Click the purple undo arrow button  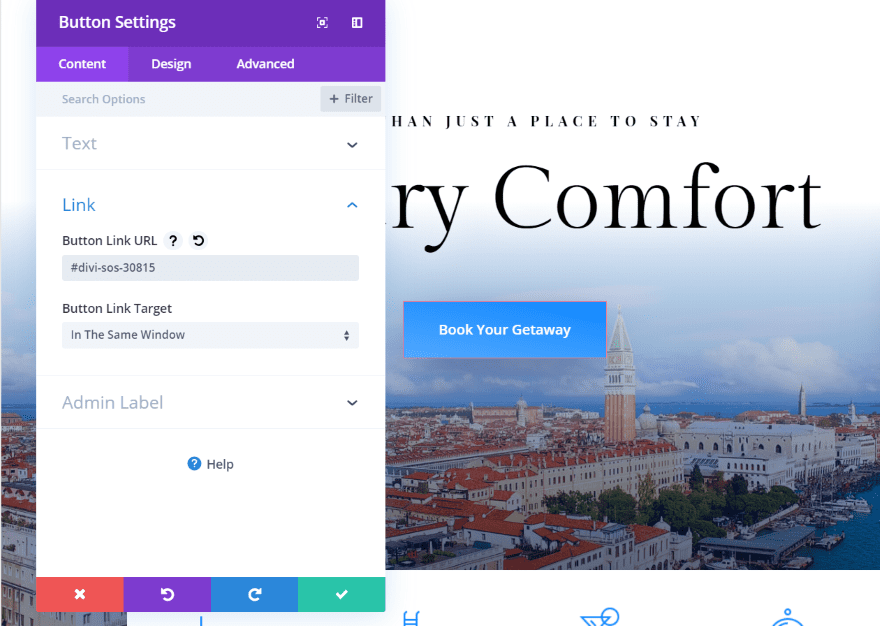coord(167,594)
